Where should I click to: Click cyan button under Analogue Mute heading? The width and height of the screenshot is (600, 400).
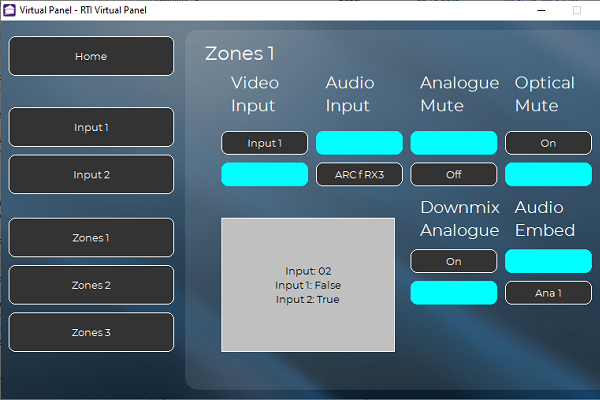454,143
